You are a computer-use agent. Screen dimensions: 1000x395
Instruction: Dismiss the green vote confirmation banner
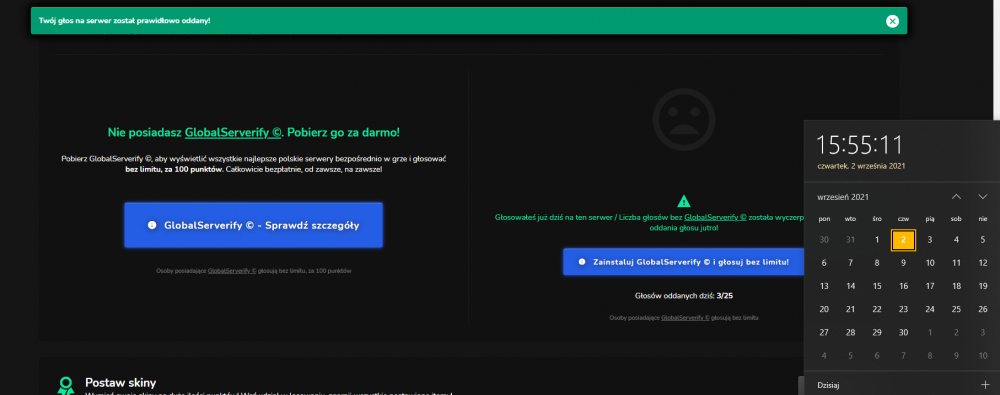tap(892, 21)
